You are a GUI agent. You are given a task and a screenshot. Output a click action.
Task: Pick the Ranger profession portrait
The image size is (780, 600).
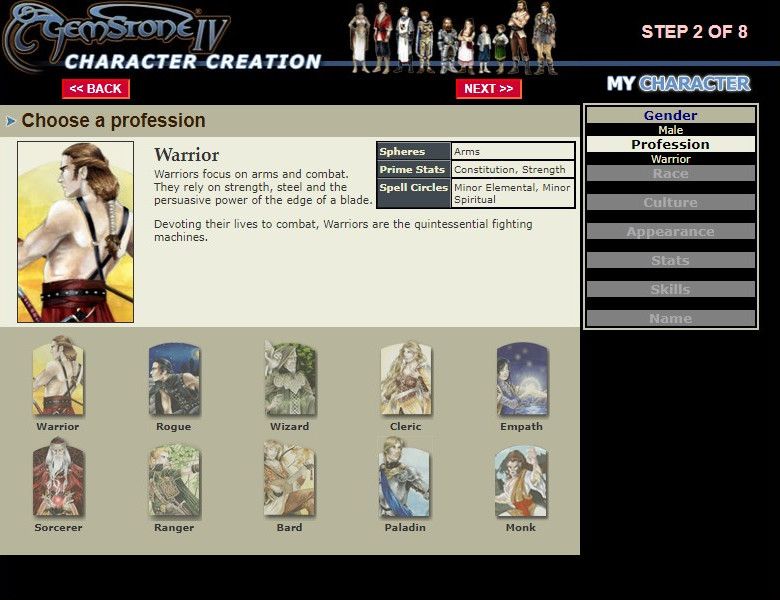click(174, 478)
